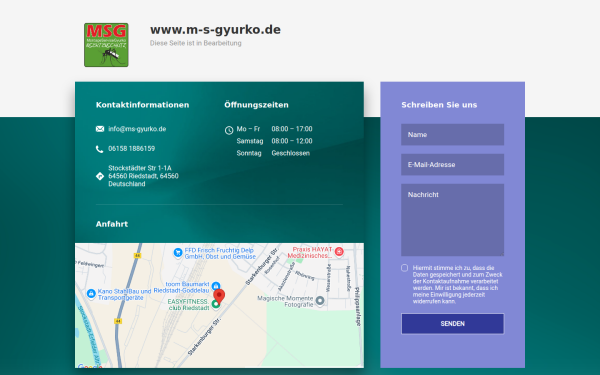Viewport: 600px width, 375px height.
Task: Click the red location pin on the map
Action: [x=219, y=297]
